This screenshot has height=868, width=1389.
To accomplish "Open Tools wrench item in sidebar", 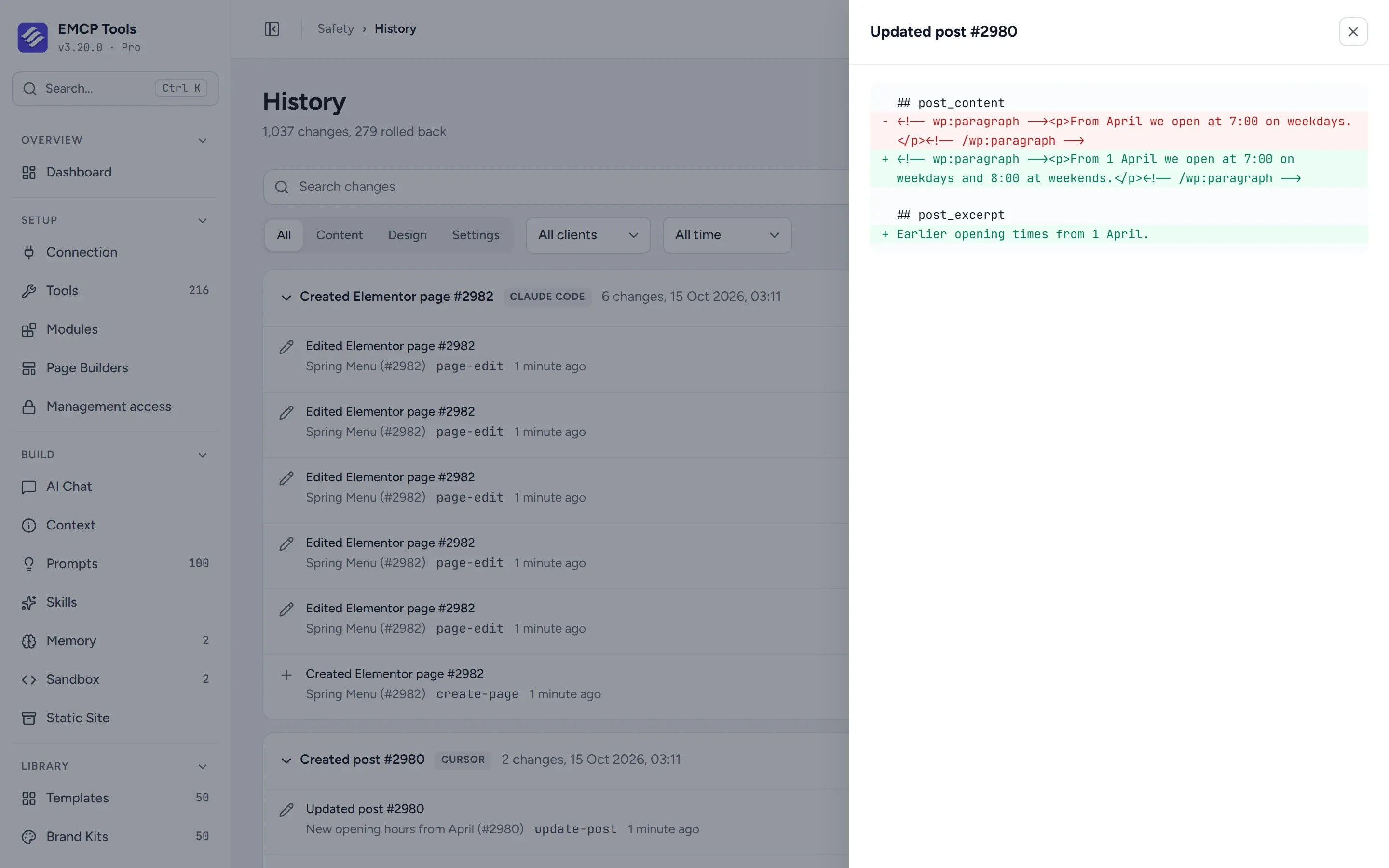I will (115, 290).
